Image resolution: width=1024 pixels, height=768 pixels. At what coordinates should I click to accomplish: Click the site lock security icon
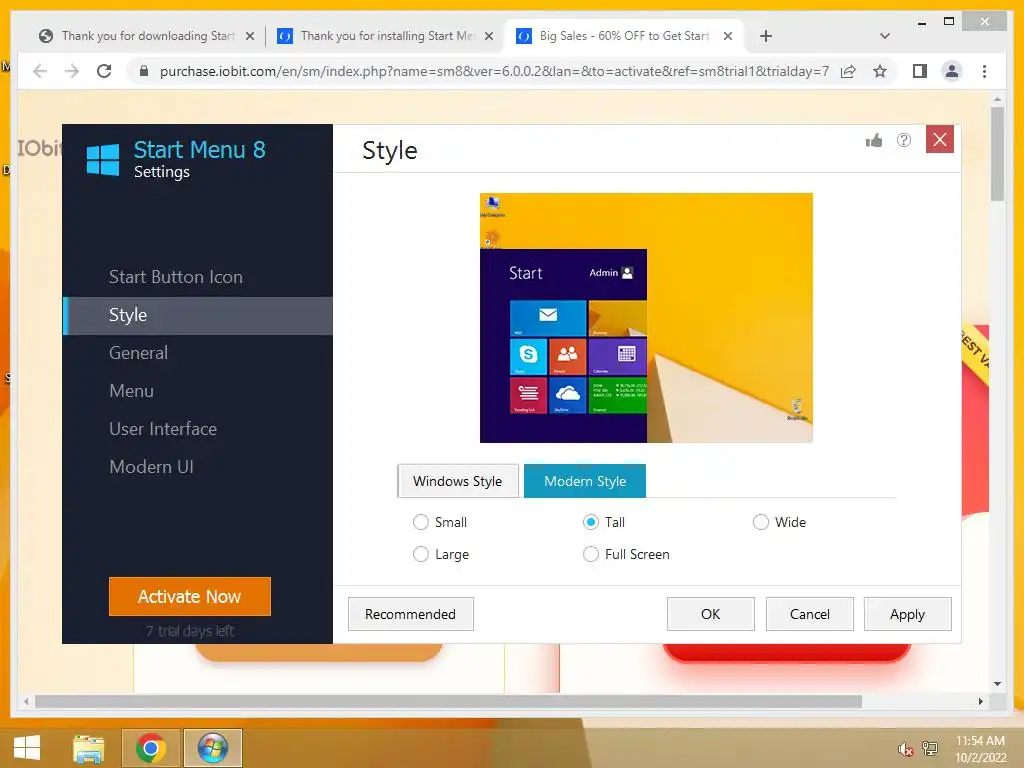click(144, 71)
